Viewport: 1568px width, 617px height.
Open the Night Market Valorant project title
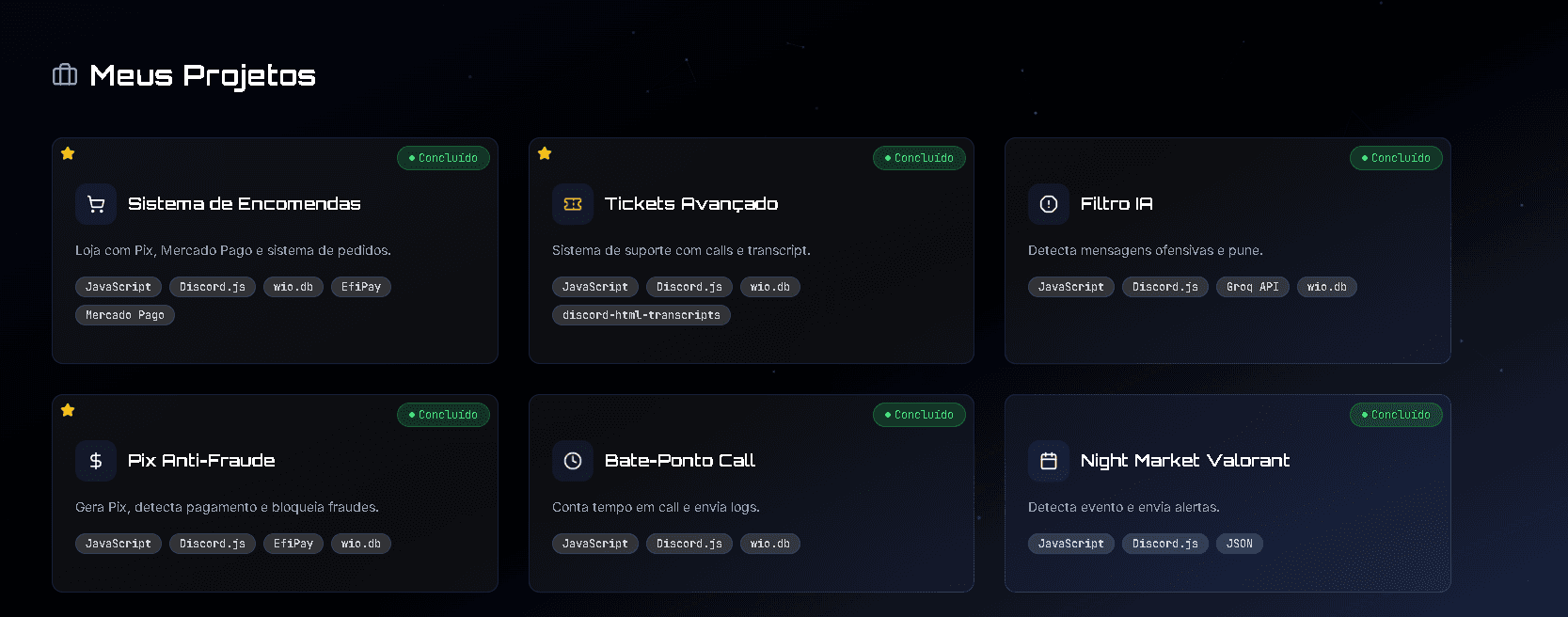tap(1184, 461)
